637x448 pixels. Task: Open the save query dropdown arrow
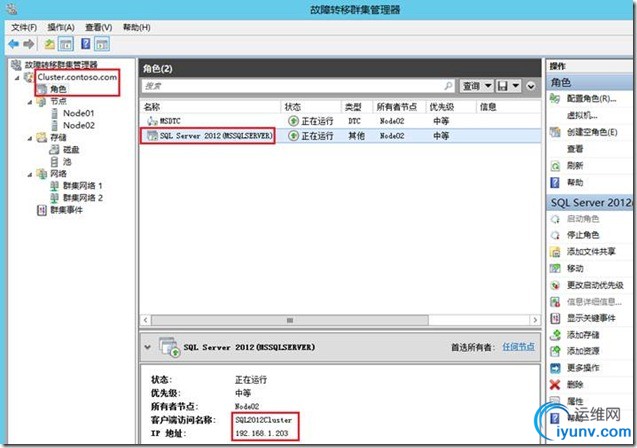click(515, 86)
